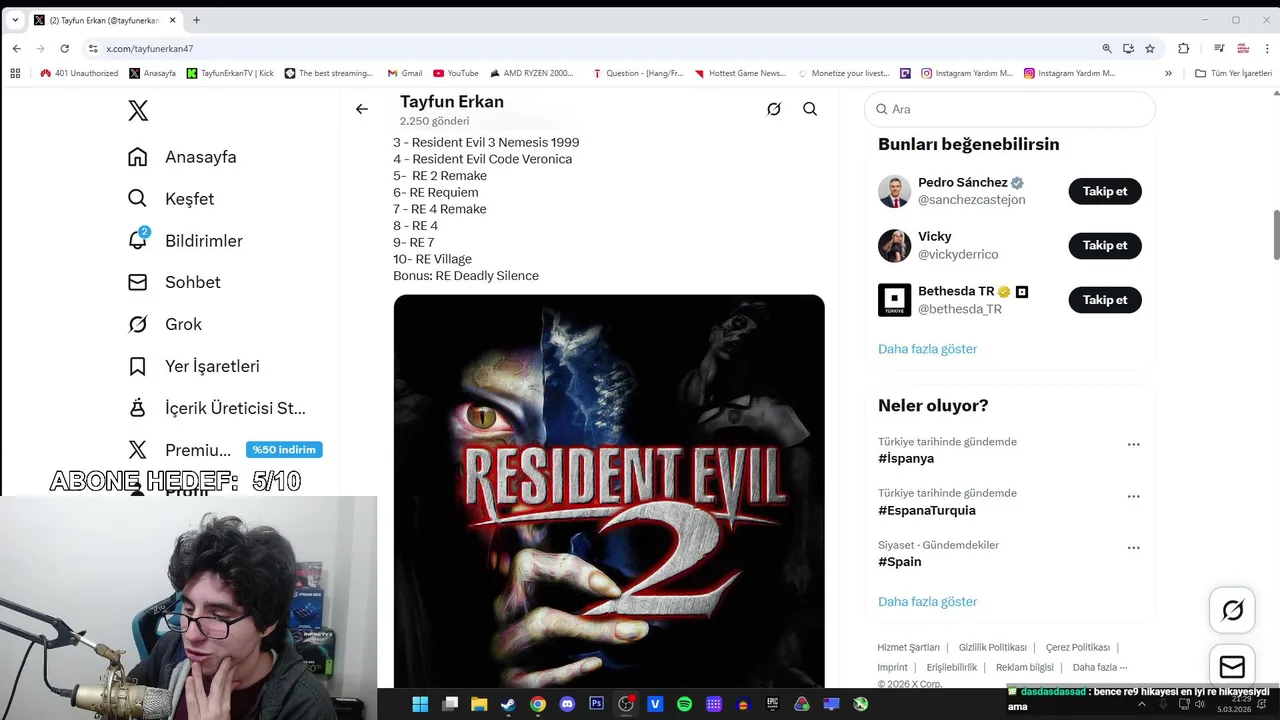
Task: Click Daha fazla göster under suggestions
Action: click(x=927, y=349)
